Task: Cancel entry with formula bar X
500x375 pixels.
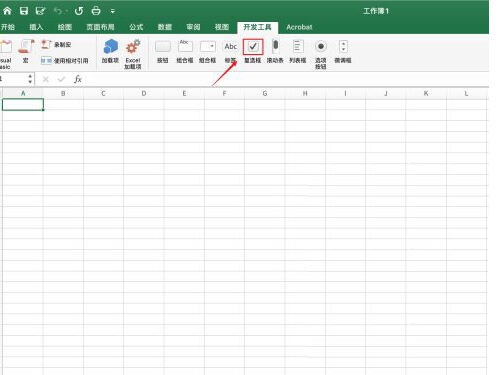Action: (46, 79)
